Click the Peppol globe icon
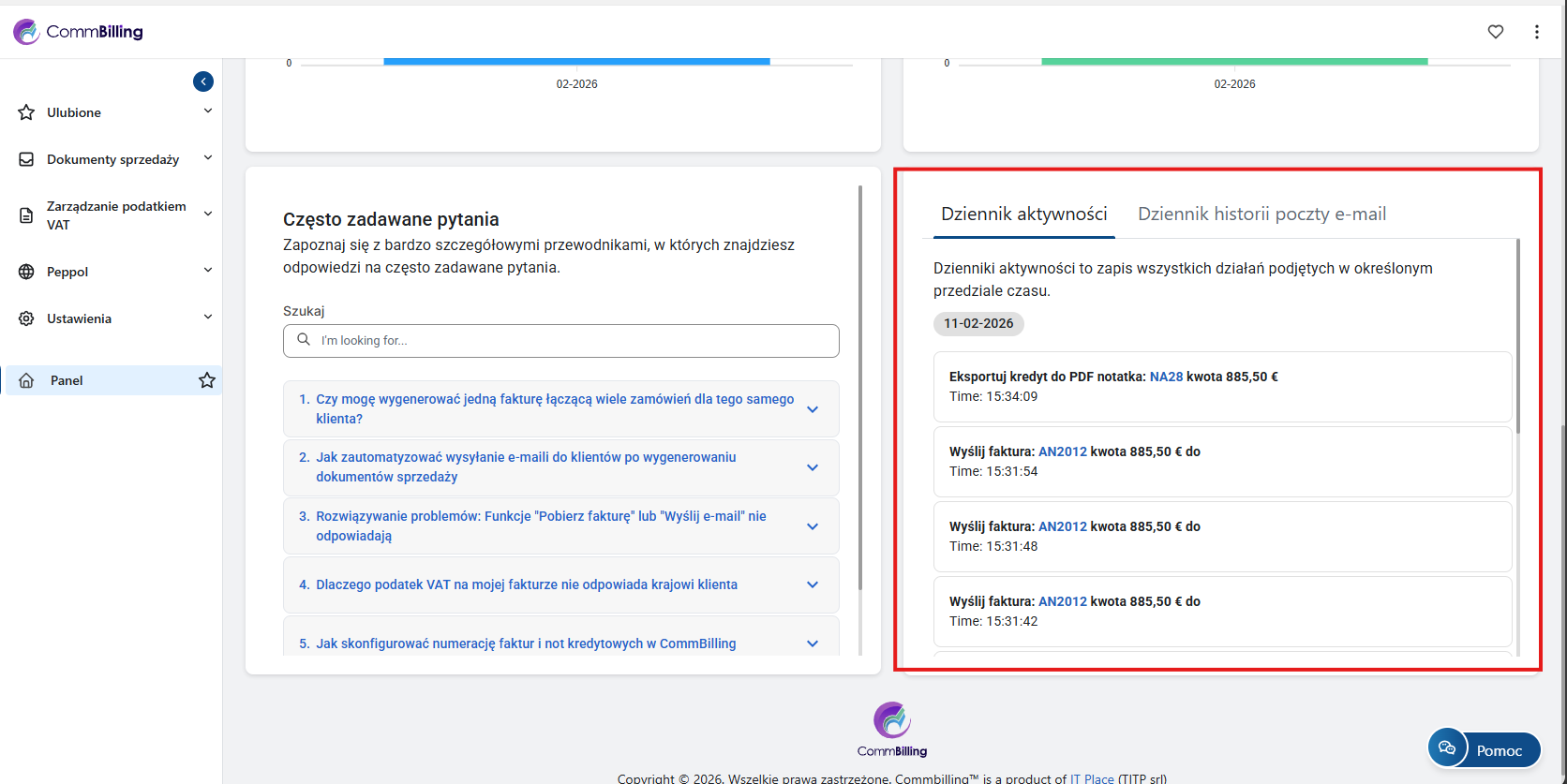 click(26, 272)
